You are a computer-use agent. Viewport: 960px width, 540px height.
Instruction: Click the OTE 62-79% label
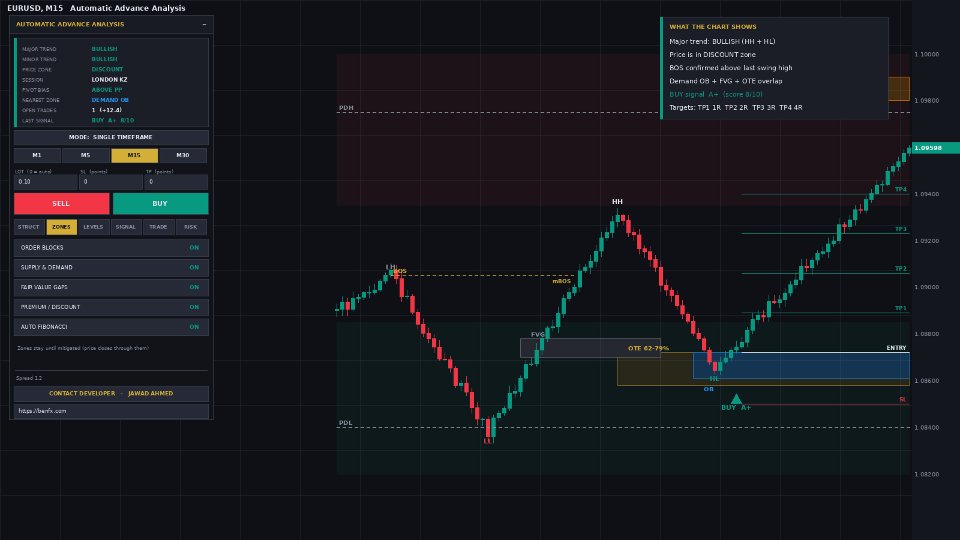pos(648,348)
